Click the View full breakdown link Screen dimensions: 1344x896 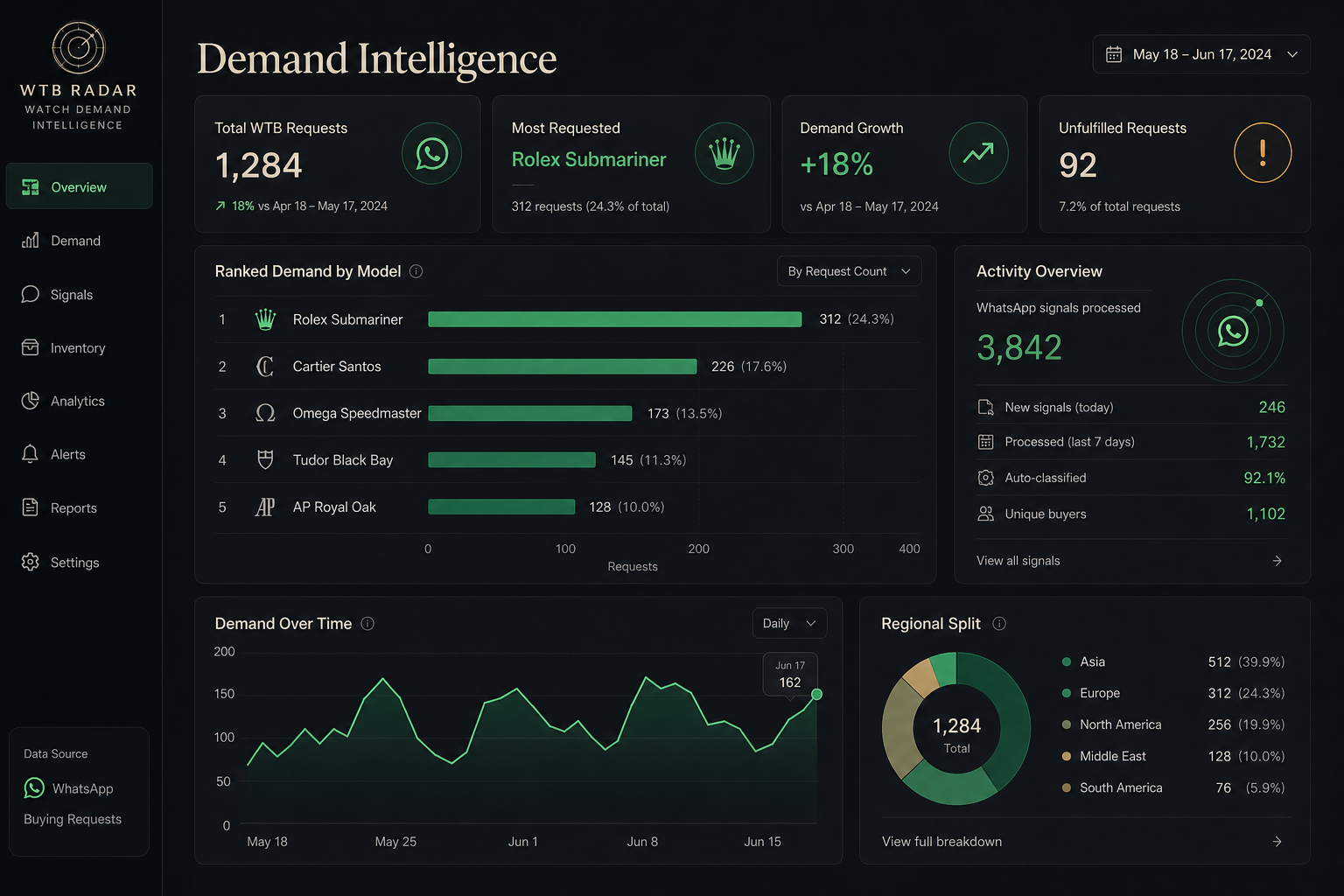(942, 842)
